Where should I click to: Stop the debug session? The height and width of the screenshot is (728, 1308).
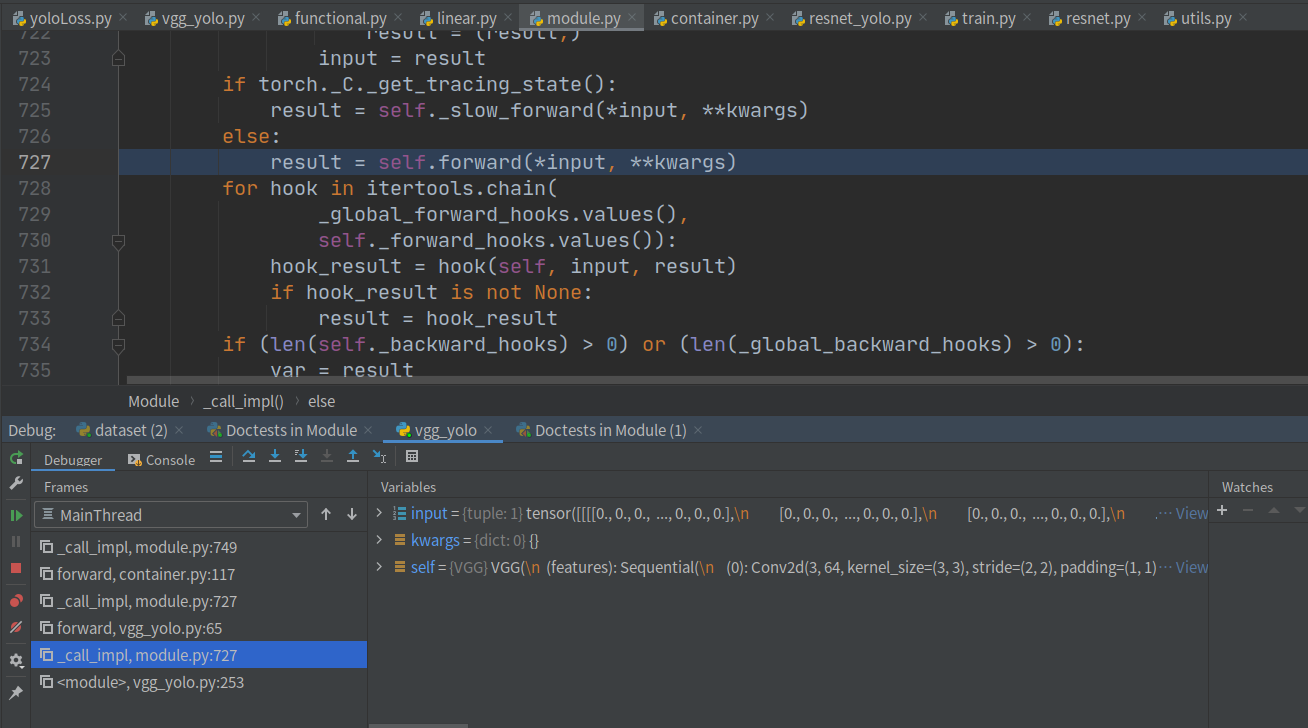(x=15, y=567)
